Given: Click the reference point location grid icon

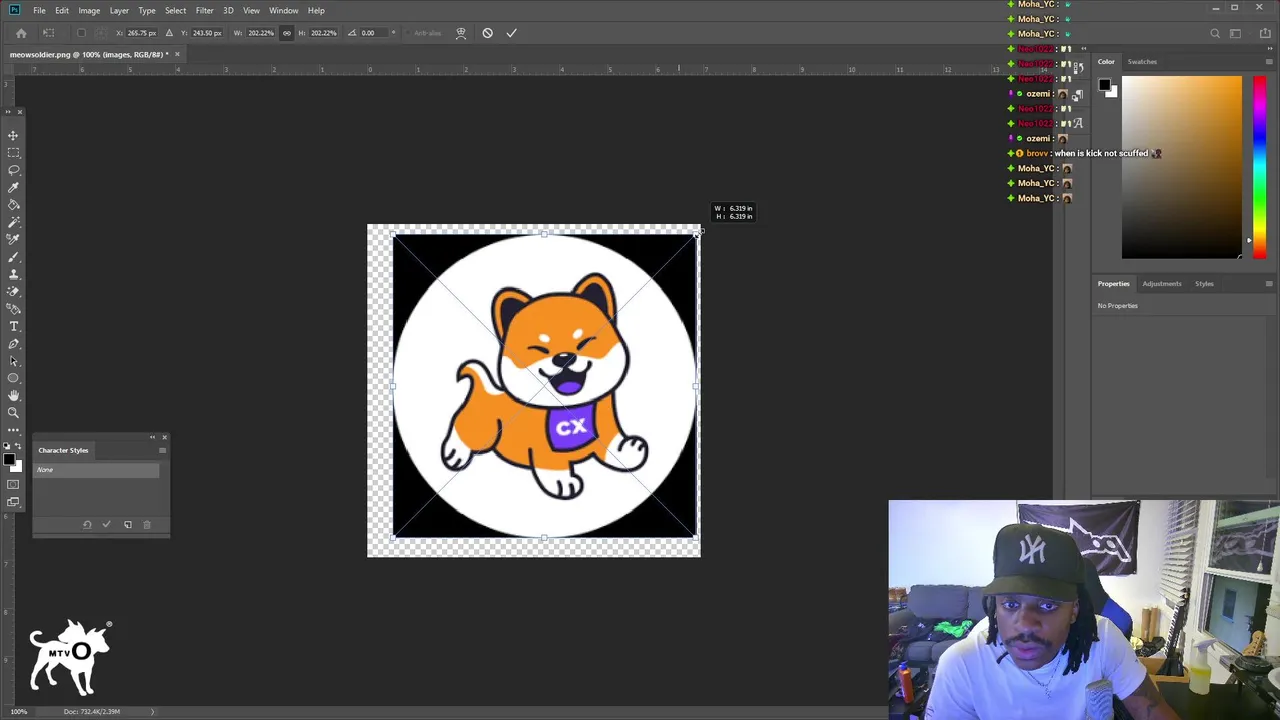Looking at the screenshot, I should coord(99,33).
